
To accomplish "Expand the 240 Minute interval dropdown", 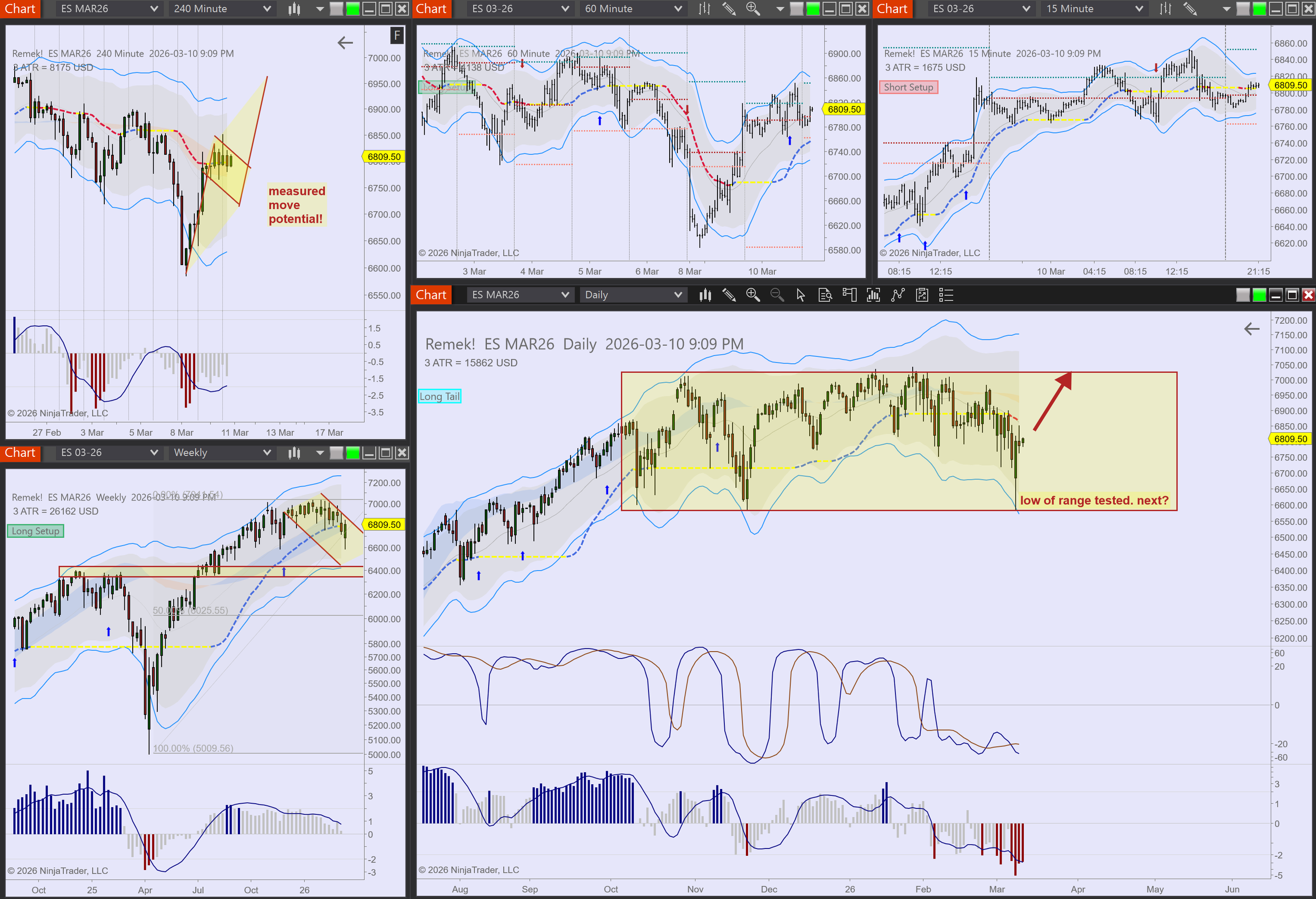I will pyautogui.click(x=222, y=8).
